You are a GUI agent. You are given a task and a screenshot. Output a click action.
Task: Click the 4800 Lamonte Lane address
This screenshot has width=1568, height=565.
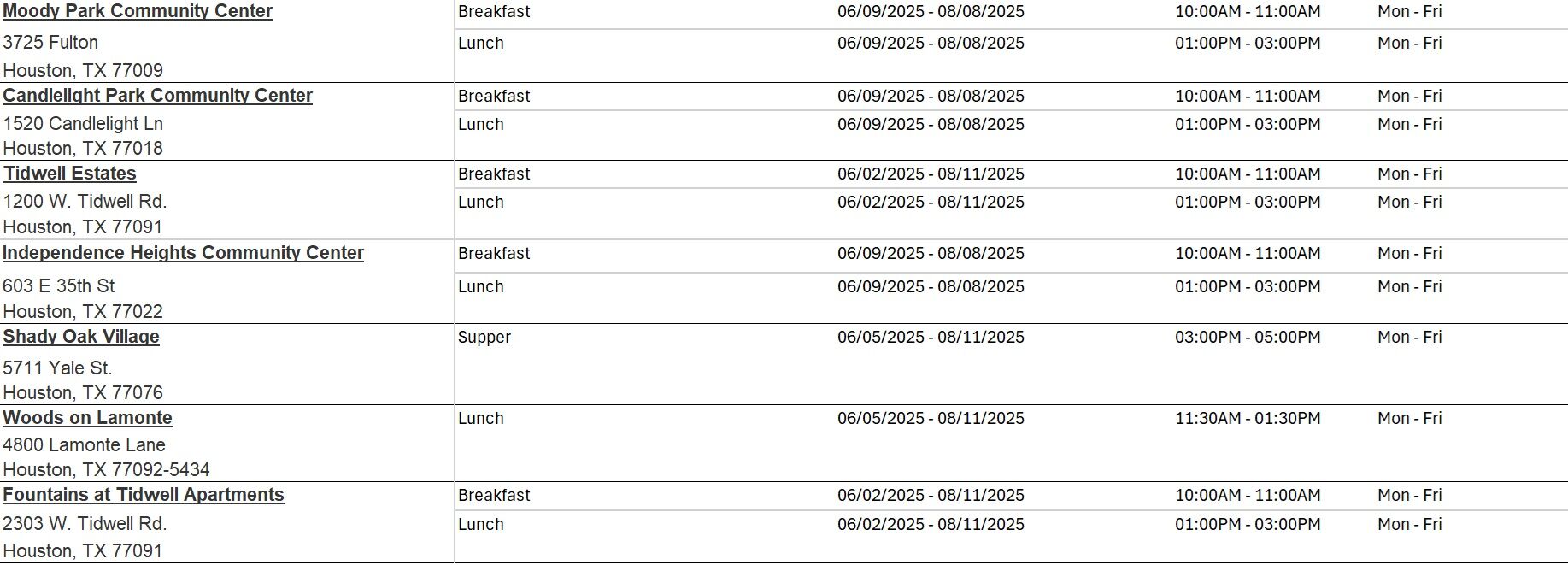tap(84, 445)
